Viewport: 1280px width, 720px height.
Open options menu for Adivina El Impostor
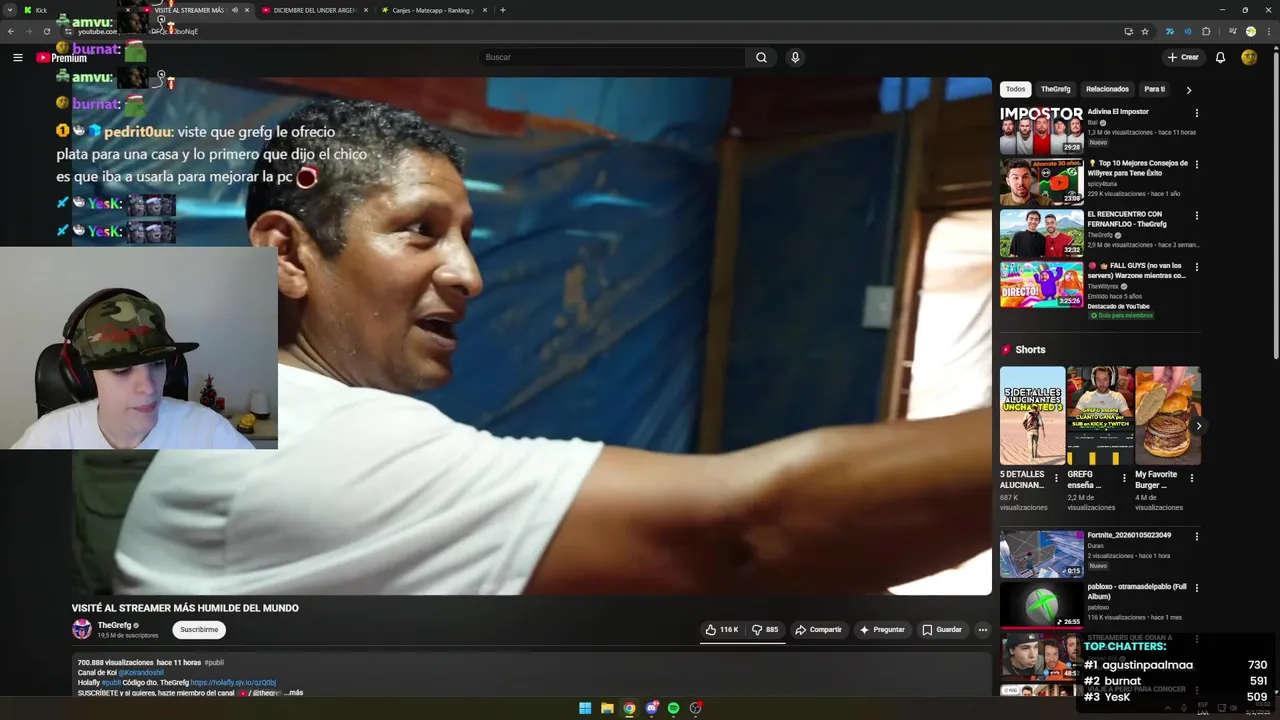pyautogui.click(x=1196, y=113)
